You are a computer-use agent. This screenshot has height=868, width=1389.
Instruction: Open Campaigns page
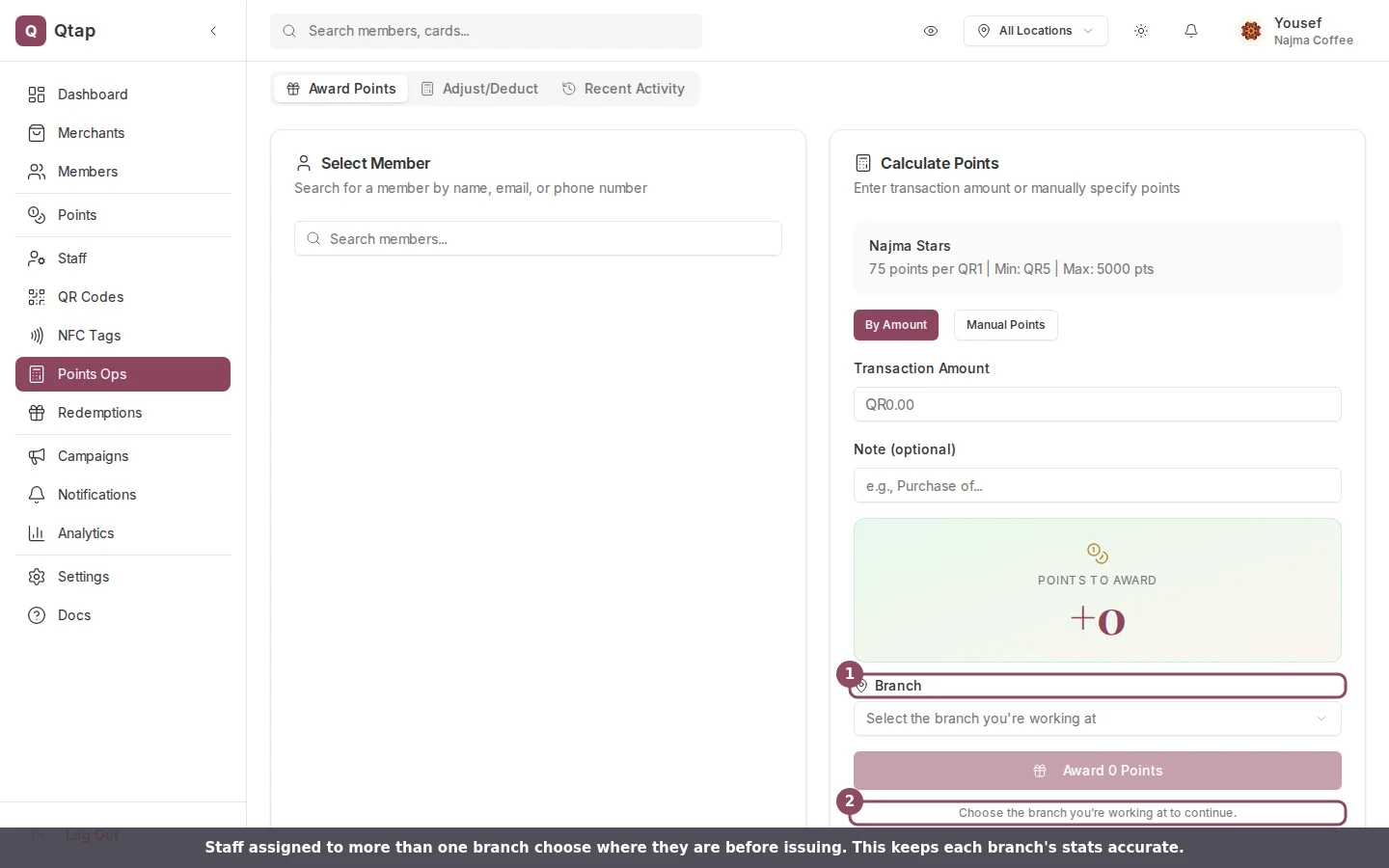[x=123, y=456]
